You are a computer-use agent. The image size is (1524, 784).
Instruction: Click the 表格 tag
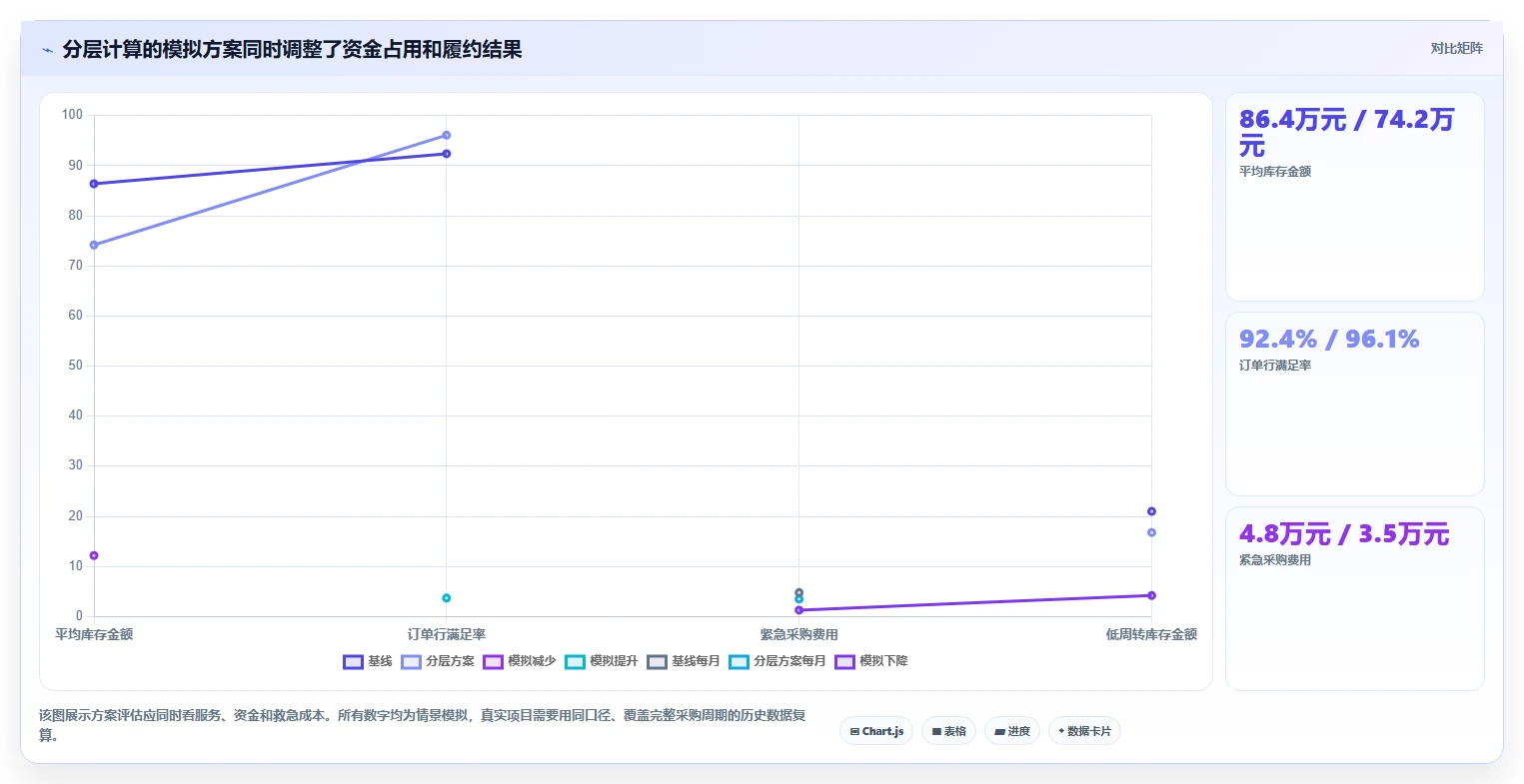[949, 731]
